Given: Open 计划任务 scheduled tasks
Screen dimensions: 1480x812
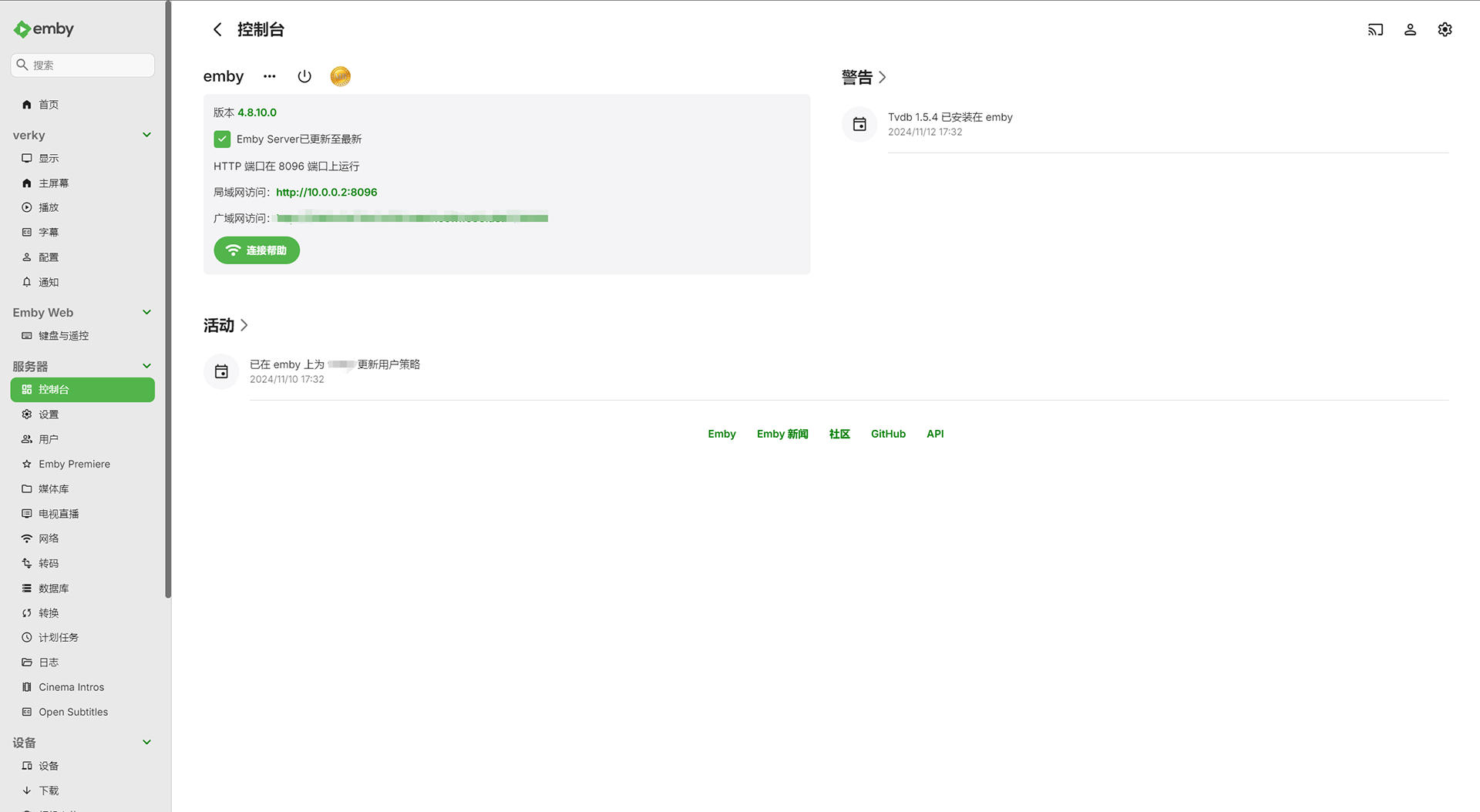Looking at the screenshot, I should click(x=82, y=638).
